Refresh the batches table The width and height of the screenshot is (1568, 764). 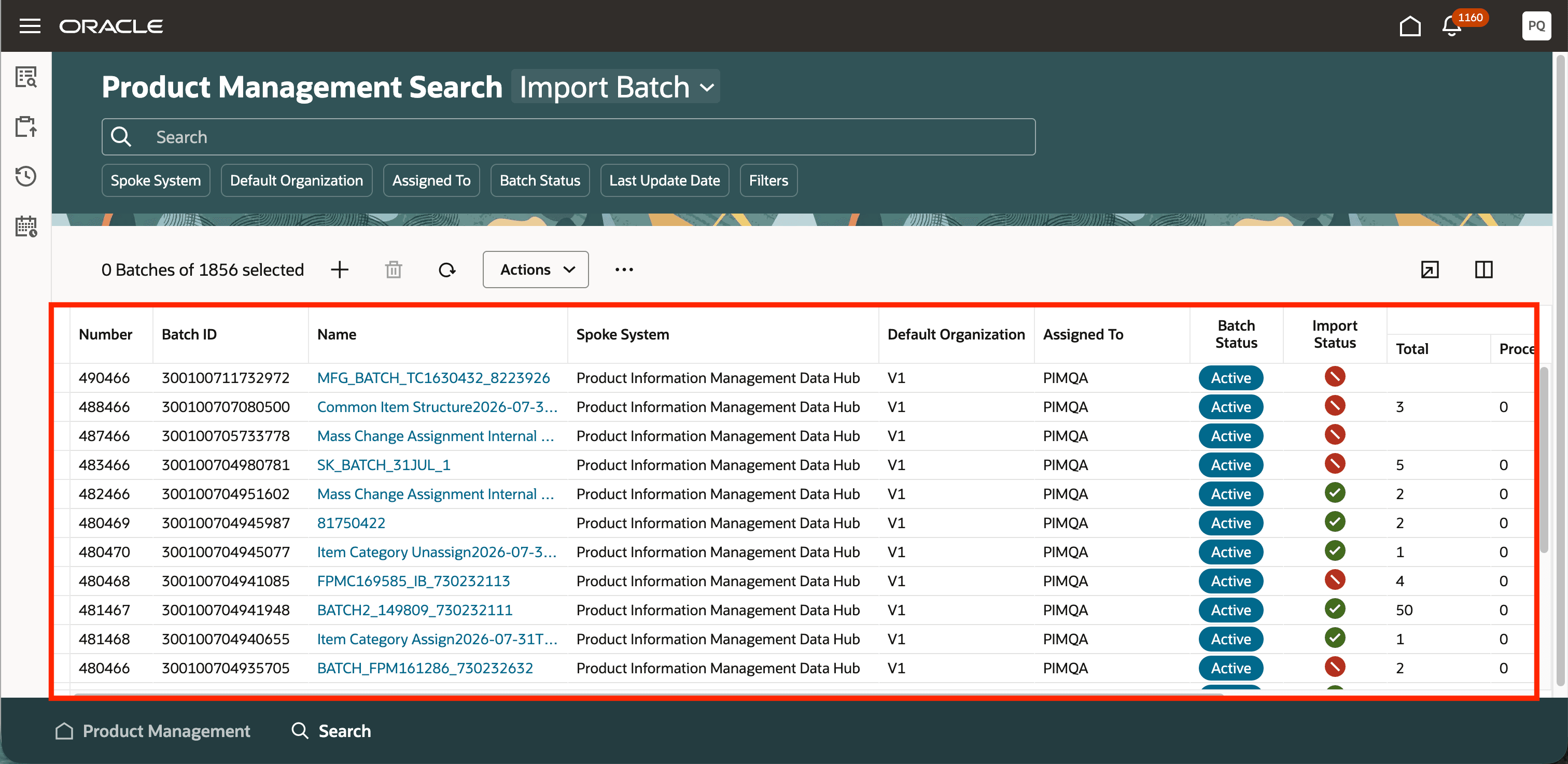click(x=447, y=270)
